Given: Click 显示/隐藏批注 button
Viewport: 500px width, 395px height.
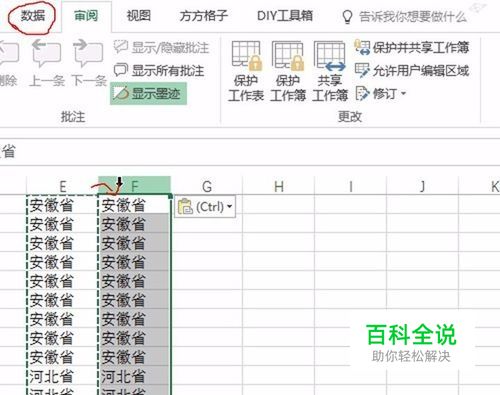Looking at the screenshot, I should (x=161, y=48).
